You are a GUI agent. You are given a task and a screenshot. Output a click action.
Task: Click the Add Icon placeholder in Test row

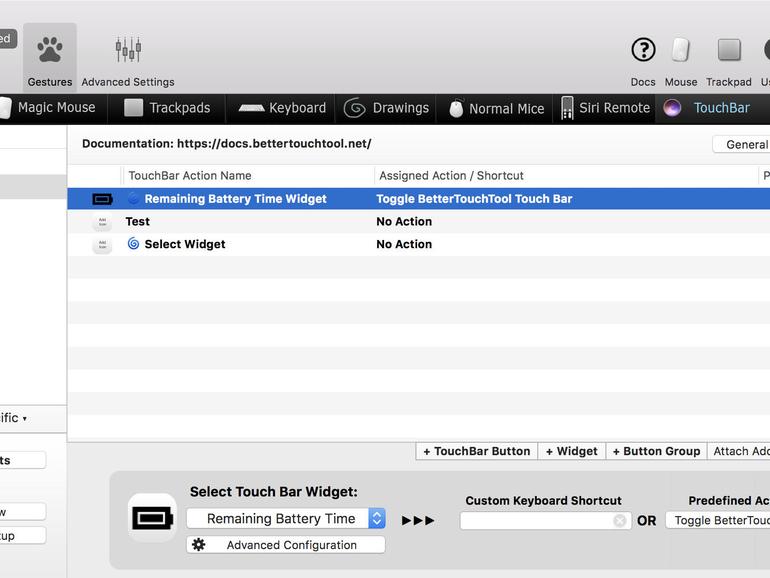pyautogui.click(x=102, y=222)
